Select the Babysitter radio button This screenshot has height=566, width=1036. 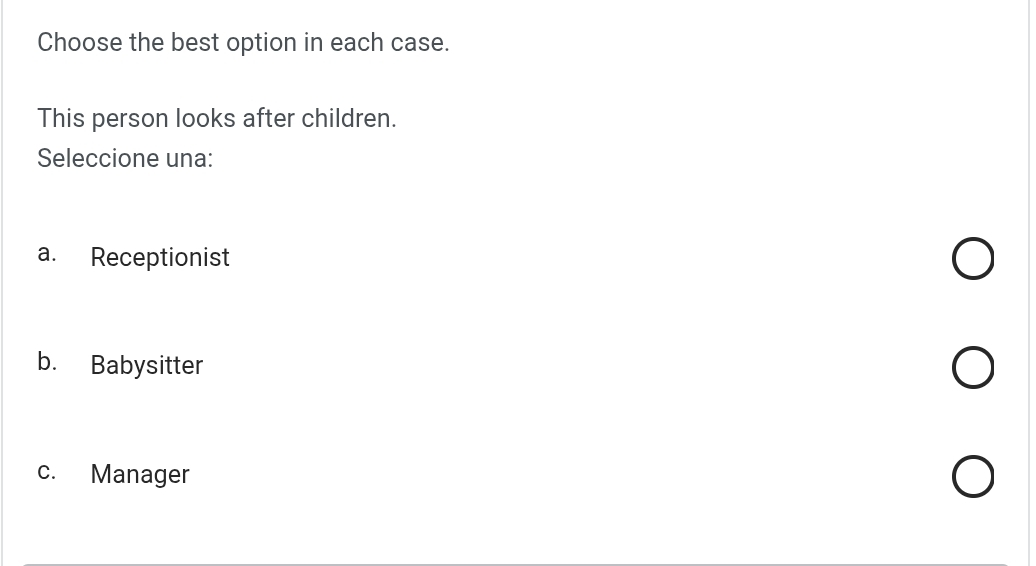tap(973, 368)
